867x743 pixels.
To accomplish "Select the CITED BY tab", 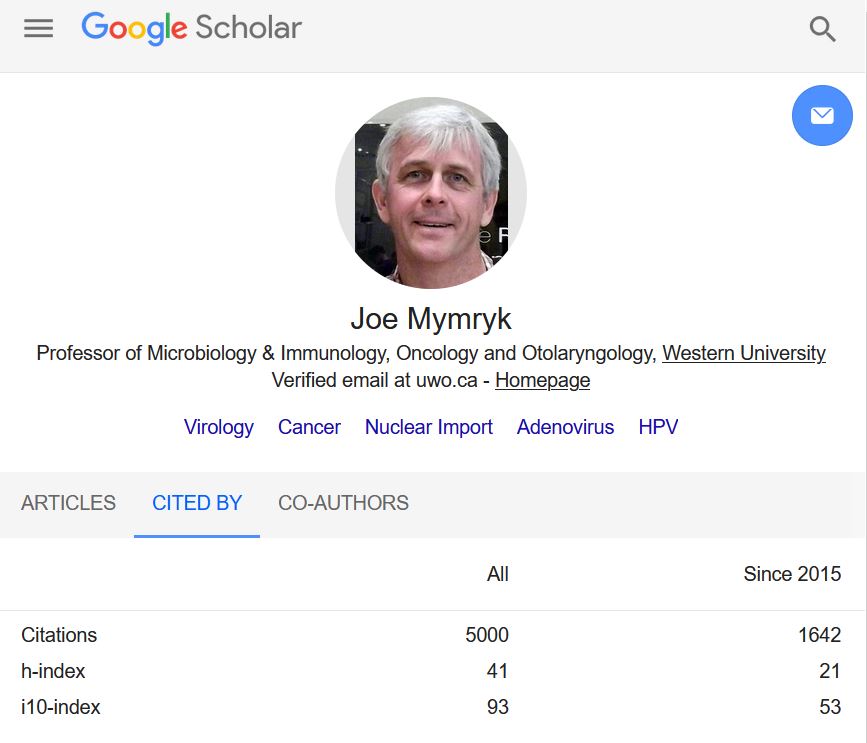I will (196, 503).
